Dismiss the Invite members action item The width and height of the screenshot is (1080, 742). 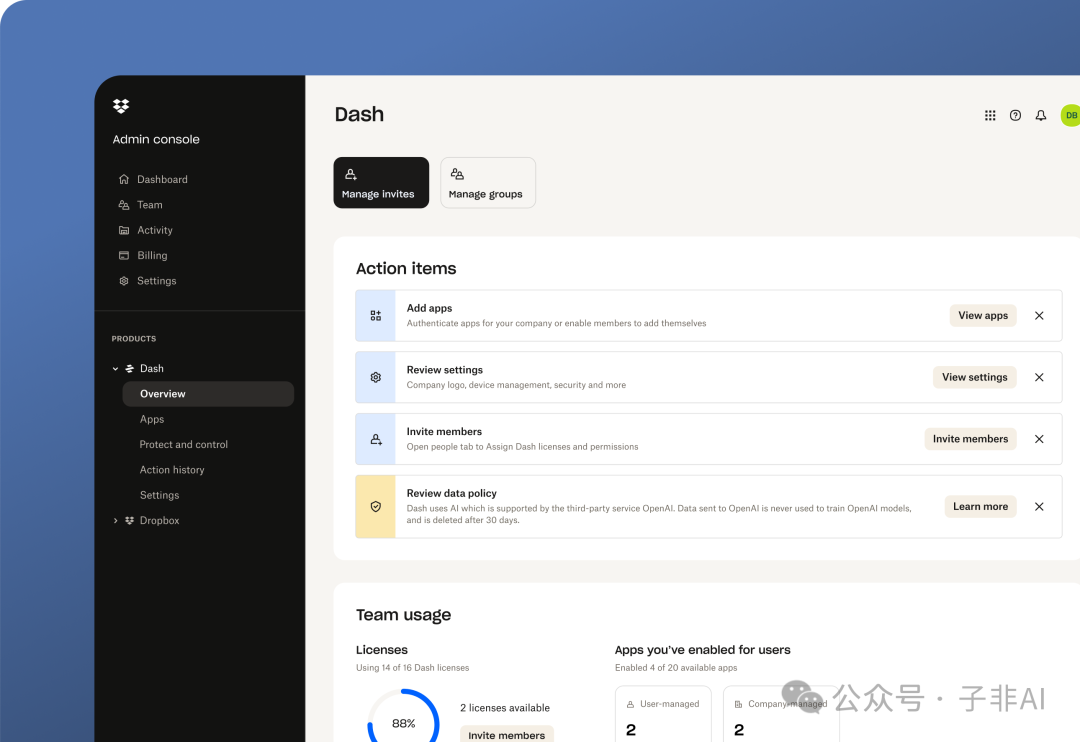point(1039,439)
